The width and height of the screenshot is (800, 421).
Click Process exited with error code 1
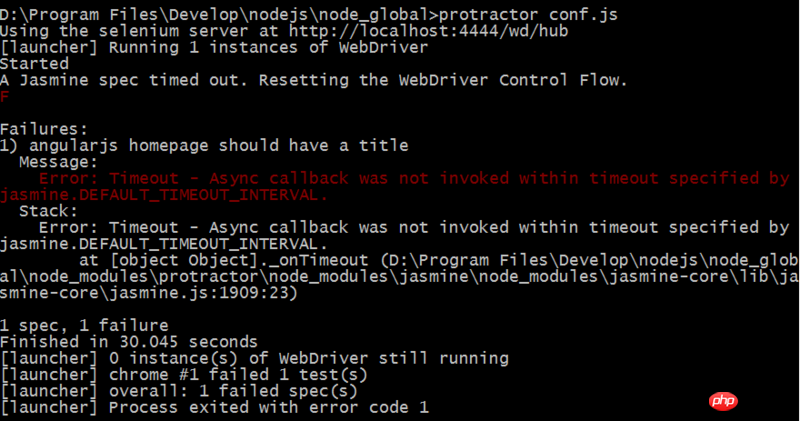click(x=269, y=407)
